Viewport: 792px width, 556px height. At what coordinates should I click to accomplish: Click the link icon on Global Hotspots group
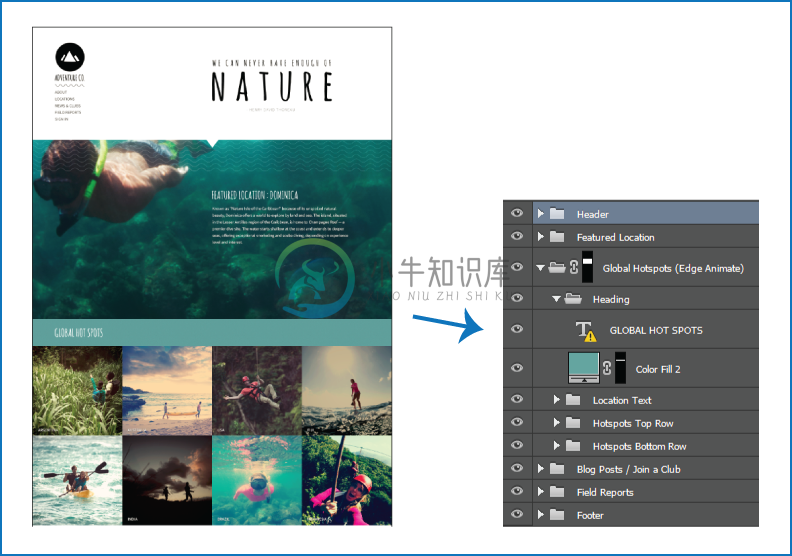[574, 267]
